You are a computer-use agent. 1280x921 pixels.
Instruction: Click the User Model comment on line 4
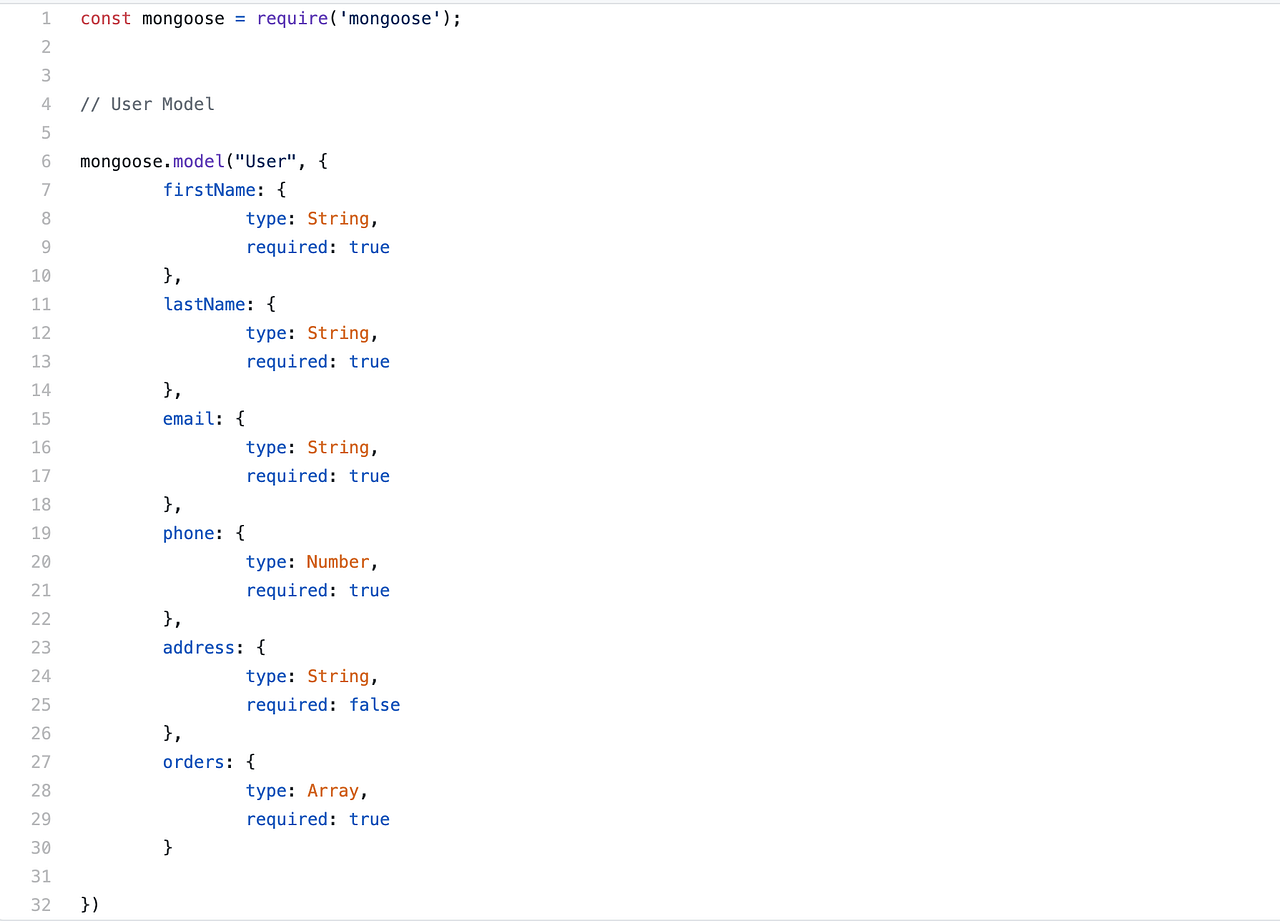click(147, 104)
